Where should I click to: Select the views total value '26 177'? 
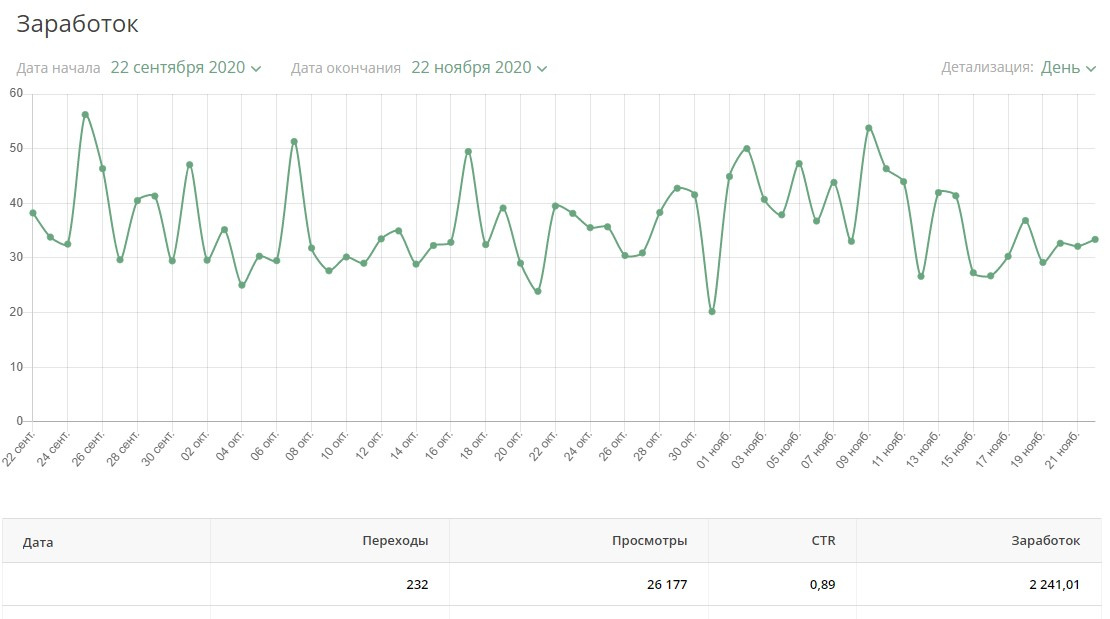tap(667, 584)
